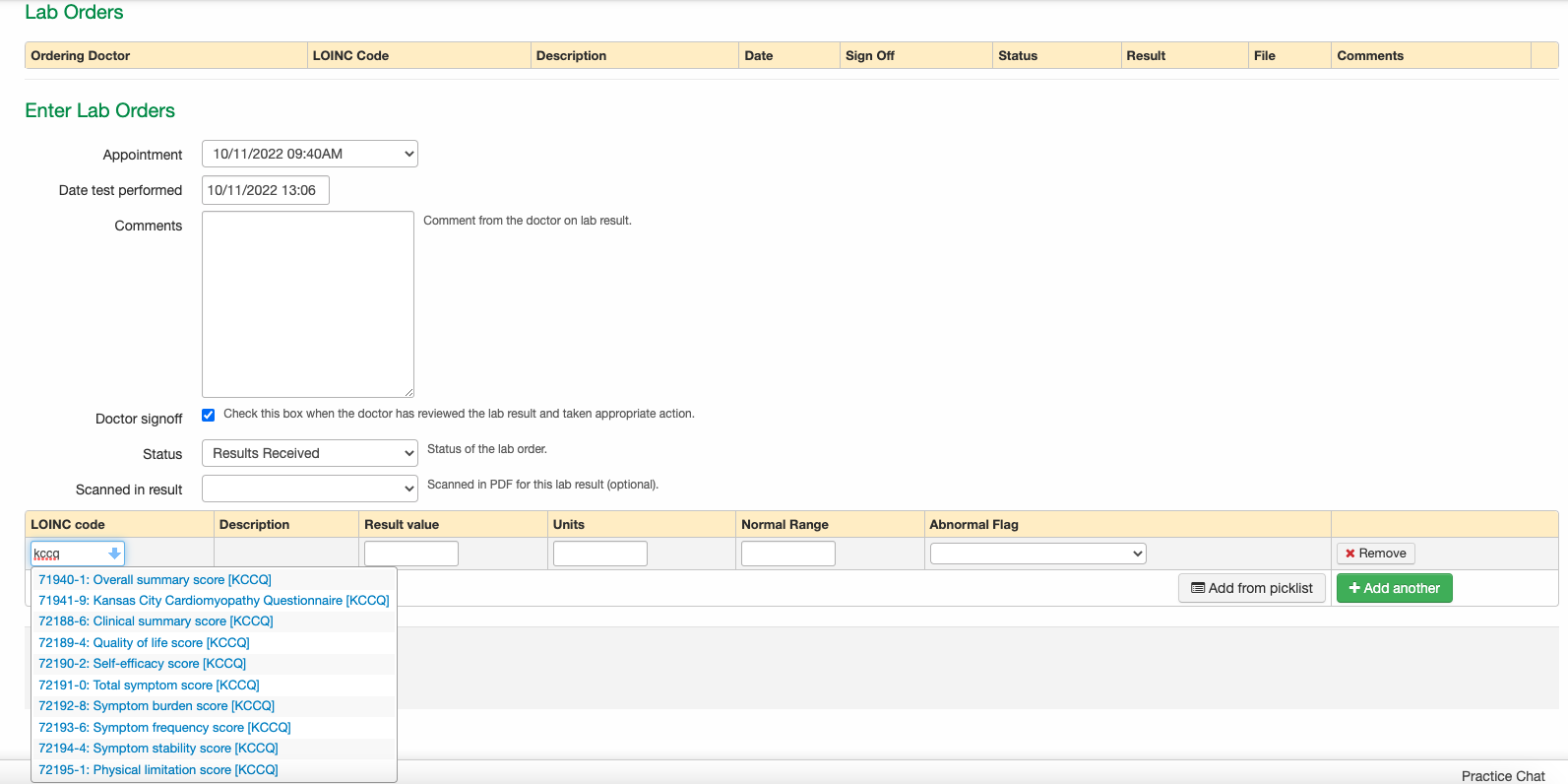Click the Remove button
Viewport: 1568px width, 784px height.
[x=1376, y=554]
